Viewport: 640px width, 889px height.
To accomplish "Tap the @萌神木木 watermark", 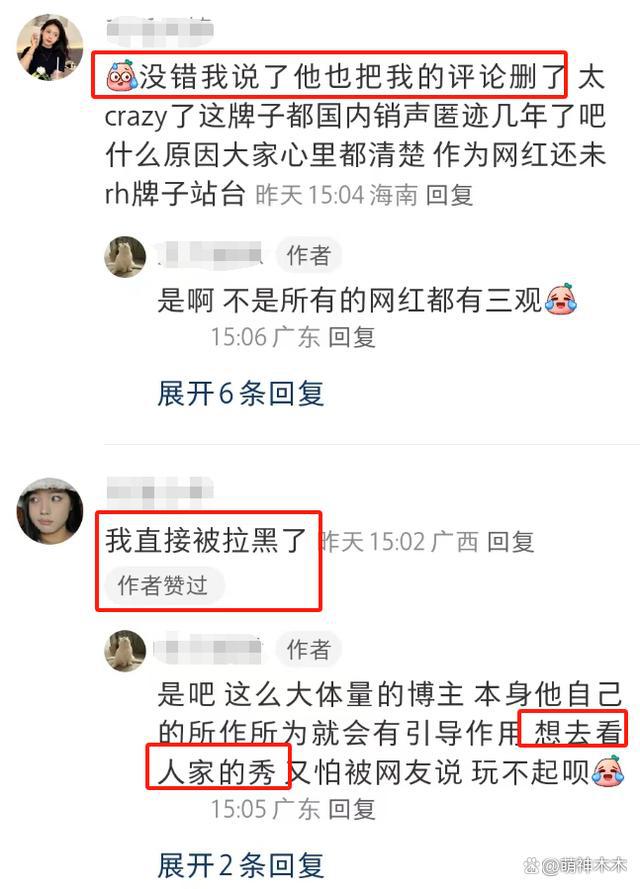I will tap(575, 865).
